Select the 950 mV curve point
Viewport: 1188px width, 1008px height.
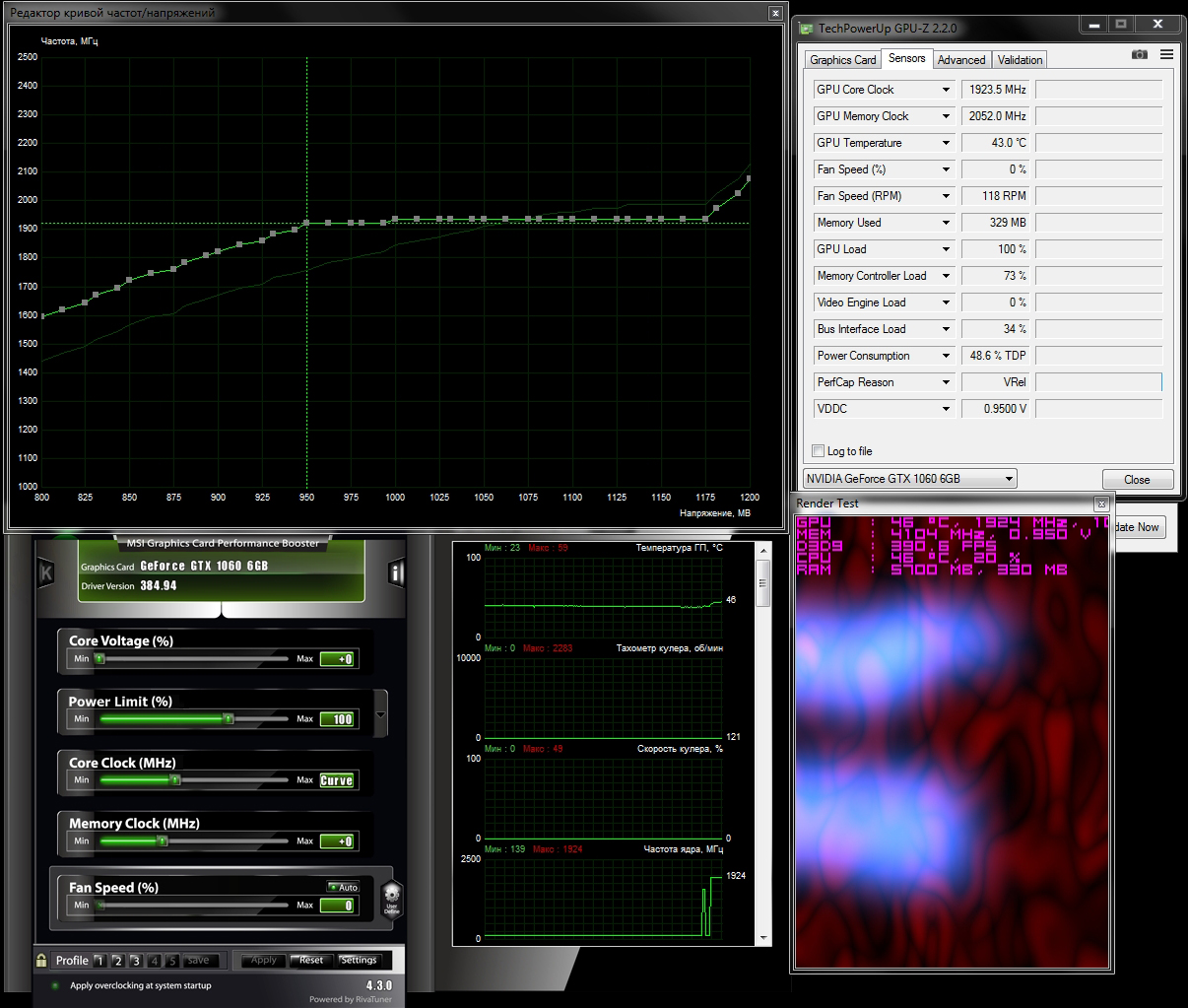point(306,223)
